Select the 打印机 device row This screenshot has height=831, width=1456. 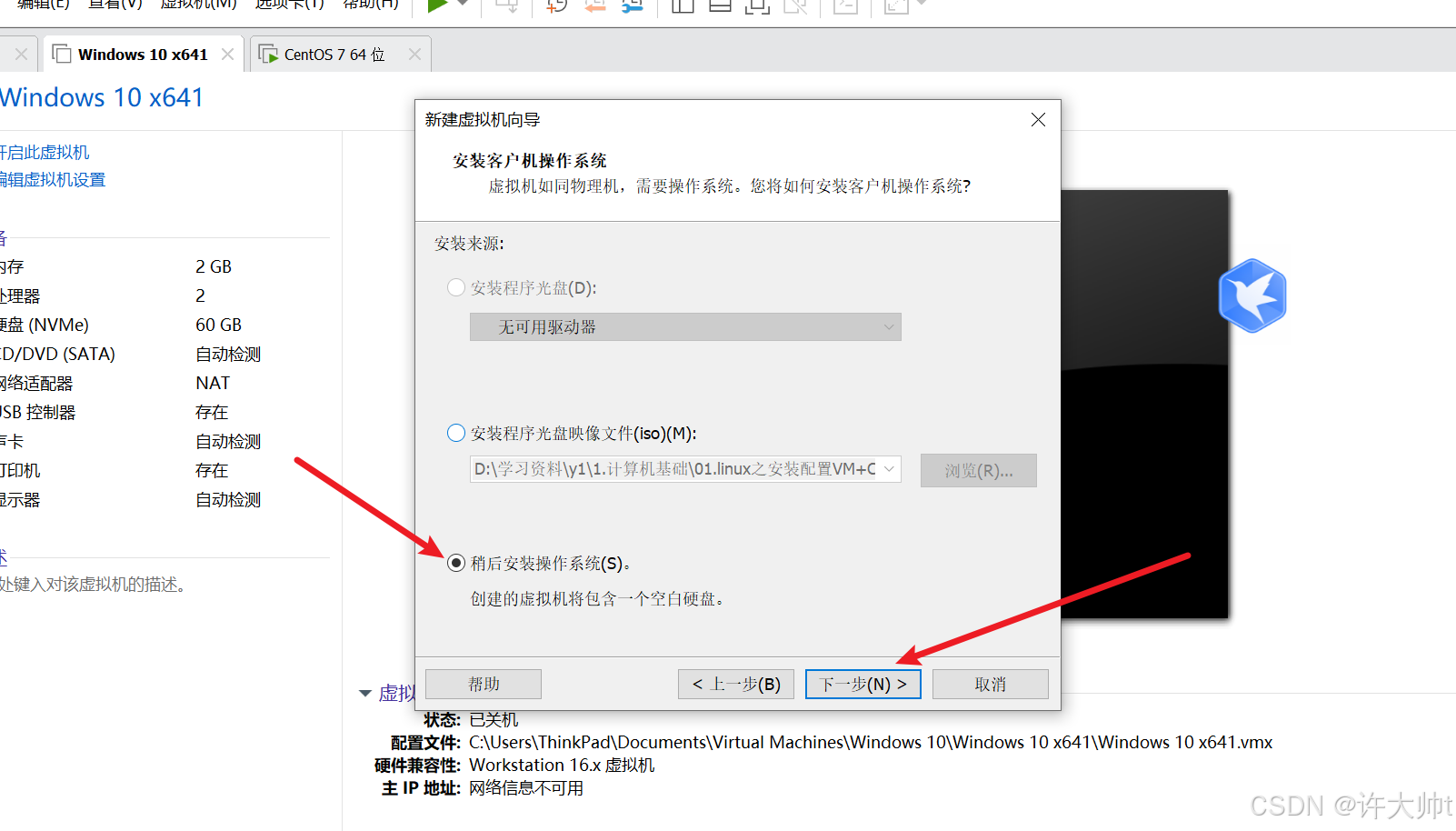[165, 470]
